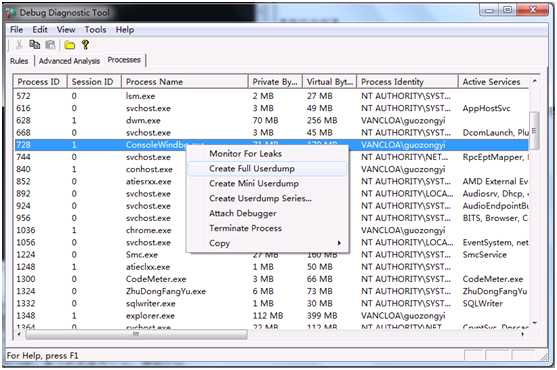Select the lsm.exe process row
Viewport: 557px width, 370px height.
pyautogui.click(x=271, y=96)
